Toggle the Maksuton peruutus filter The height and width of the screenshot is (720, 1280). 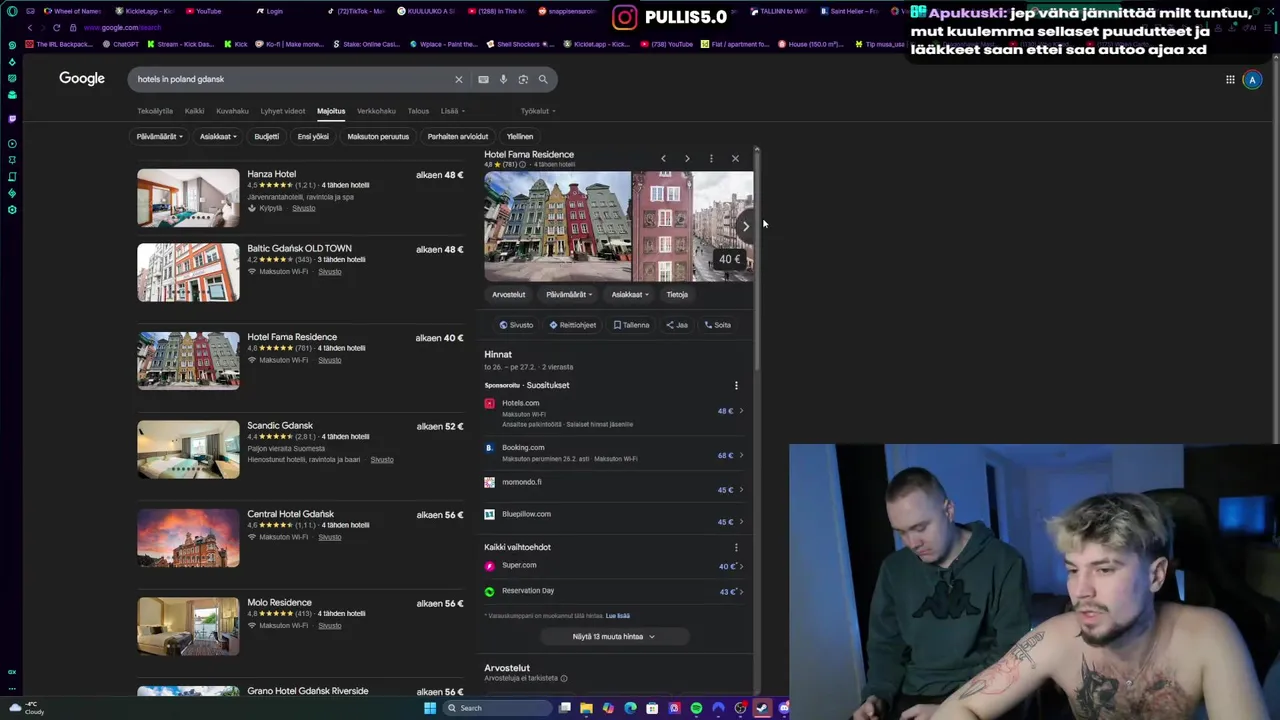378,136
